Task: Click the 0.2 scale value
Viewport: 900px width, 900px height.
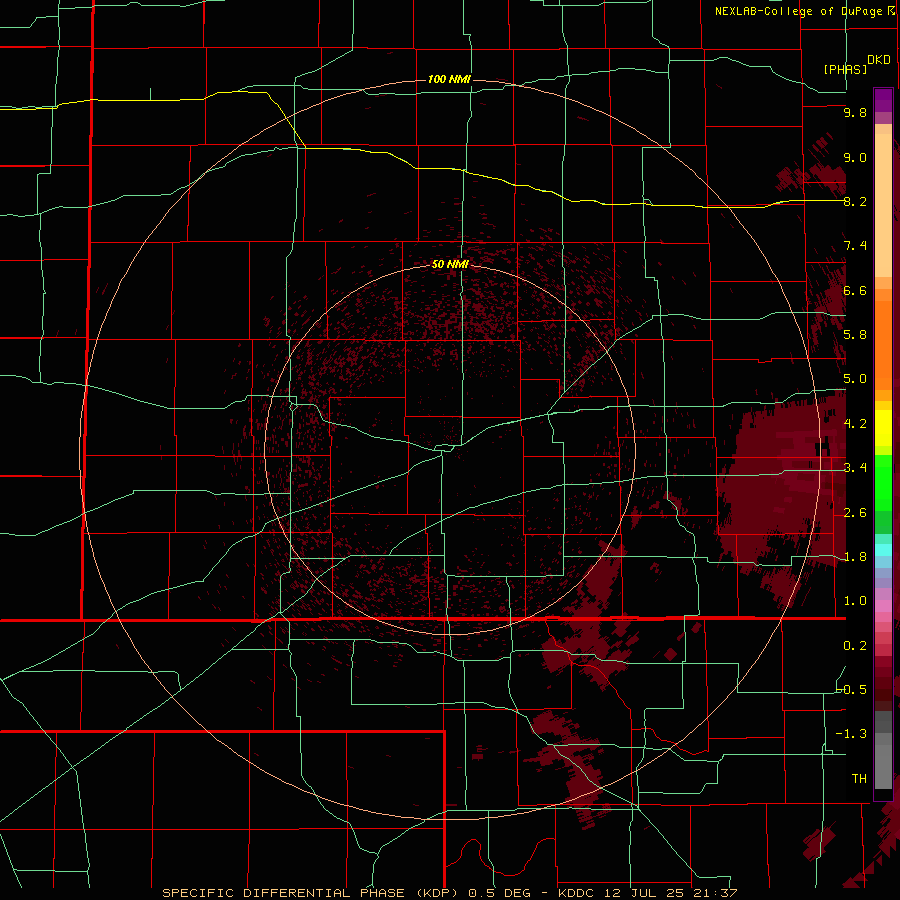Action: point(855,646)
